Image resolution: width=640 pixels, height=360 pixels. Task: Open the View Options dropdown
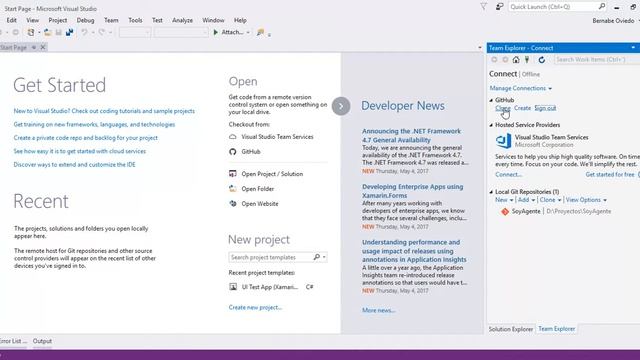tap(586, 200)
